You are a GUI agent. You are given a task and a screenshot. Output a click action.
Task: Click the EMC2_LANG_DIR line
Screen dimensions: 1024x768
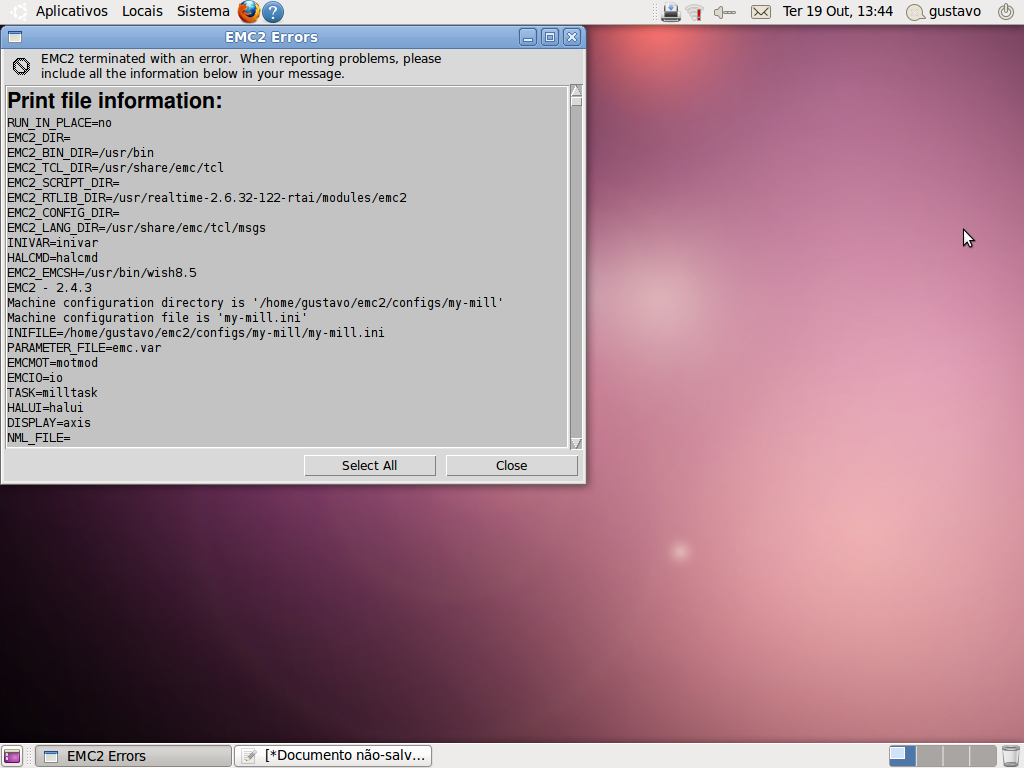[136, 228]
